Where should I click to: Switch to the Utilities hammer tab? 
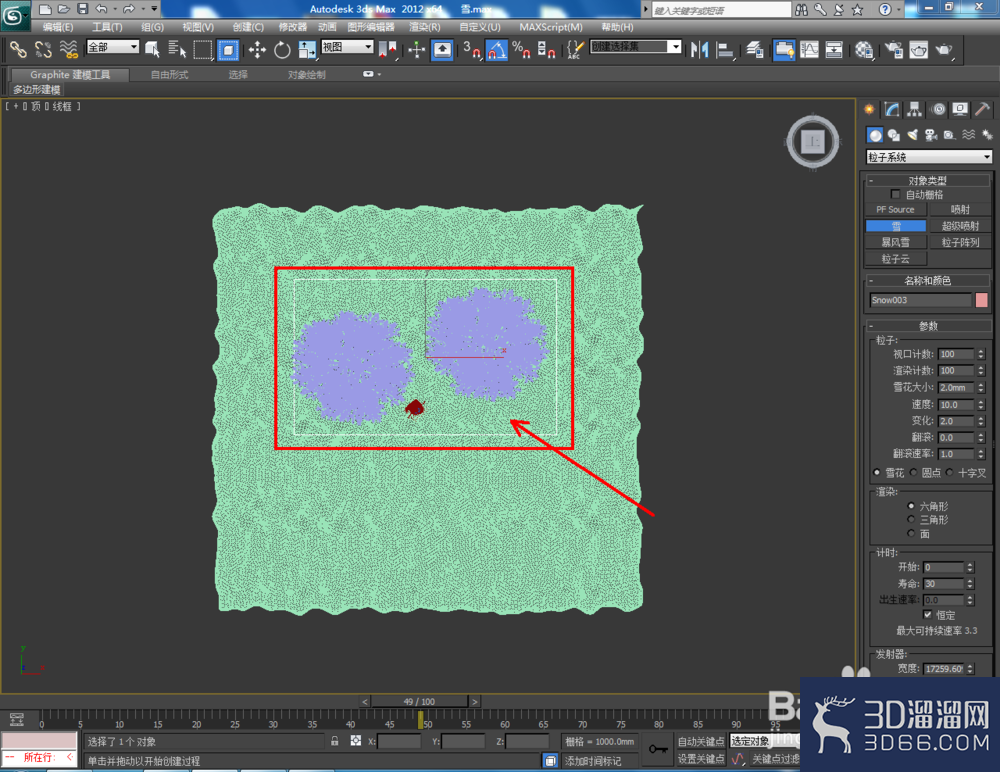[x=983, y=110]
